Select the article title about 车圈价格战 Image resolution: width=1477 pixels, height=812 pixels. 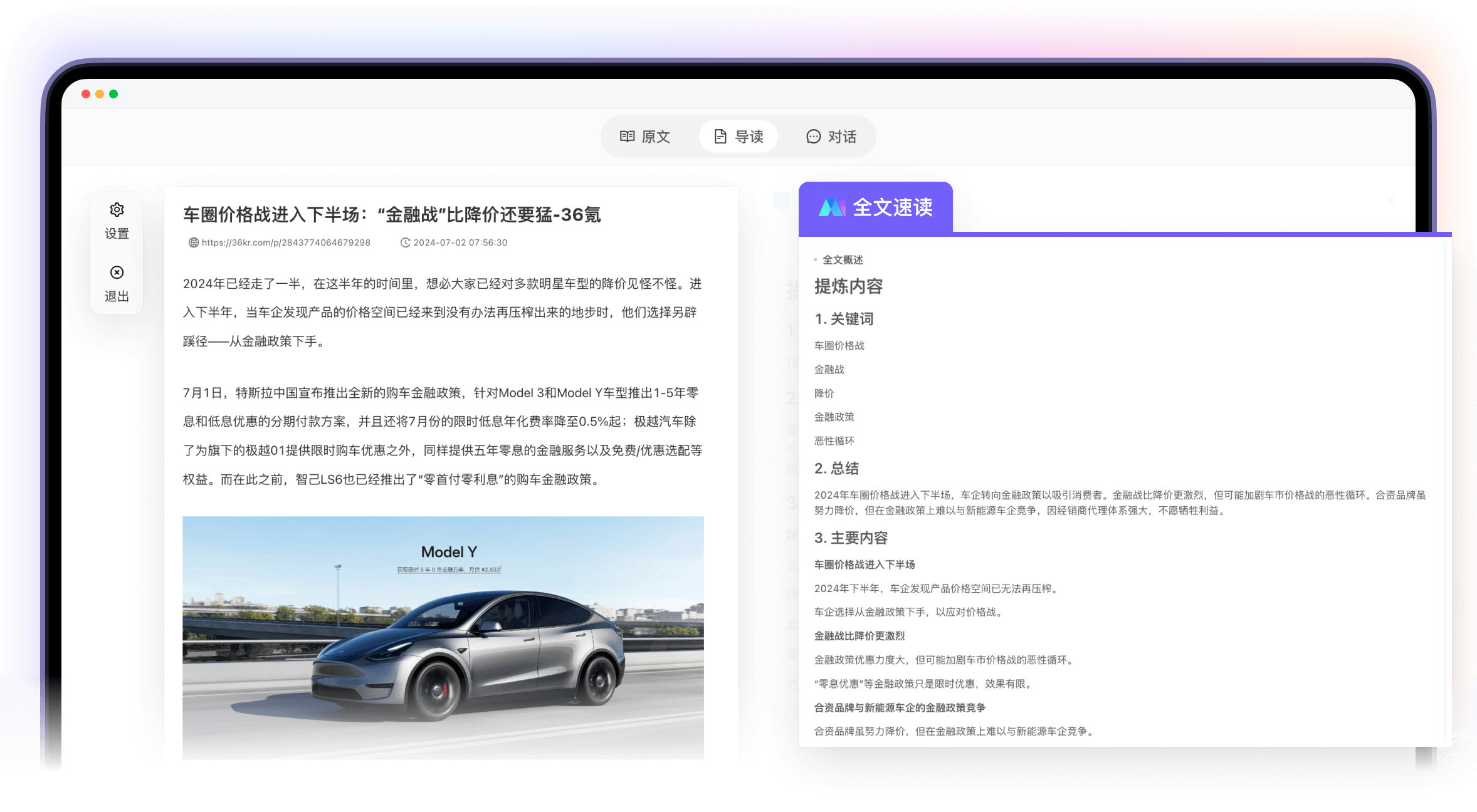click(x=391, y=214)
